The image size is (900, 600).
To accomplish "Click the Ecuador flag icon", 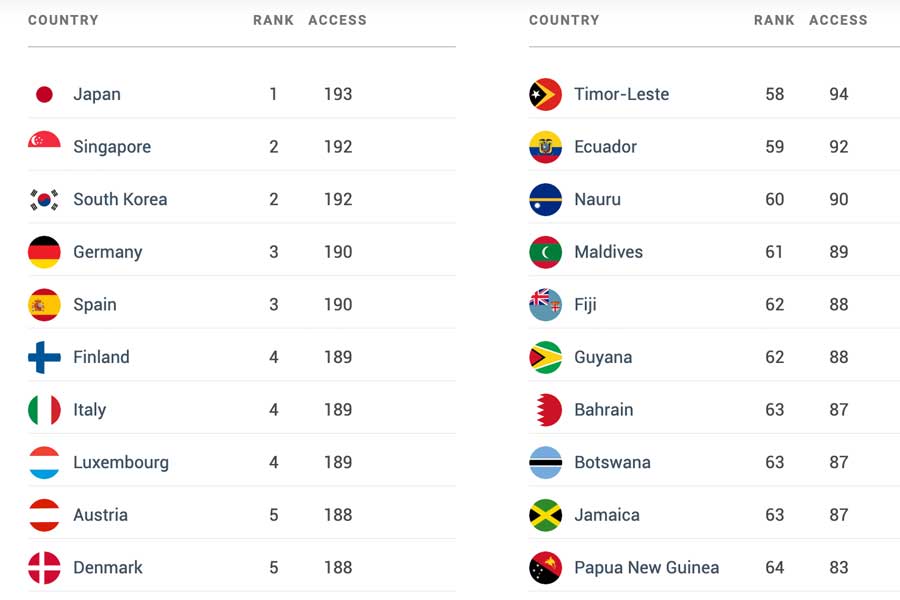I will (x=545, y=147).
